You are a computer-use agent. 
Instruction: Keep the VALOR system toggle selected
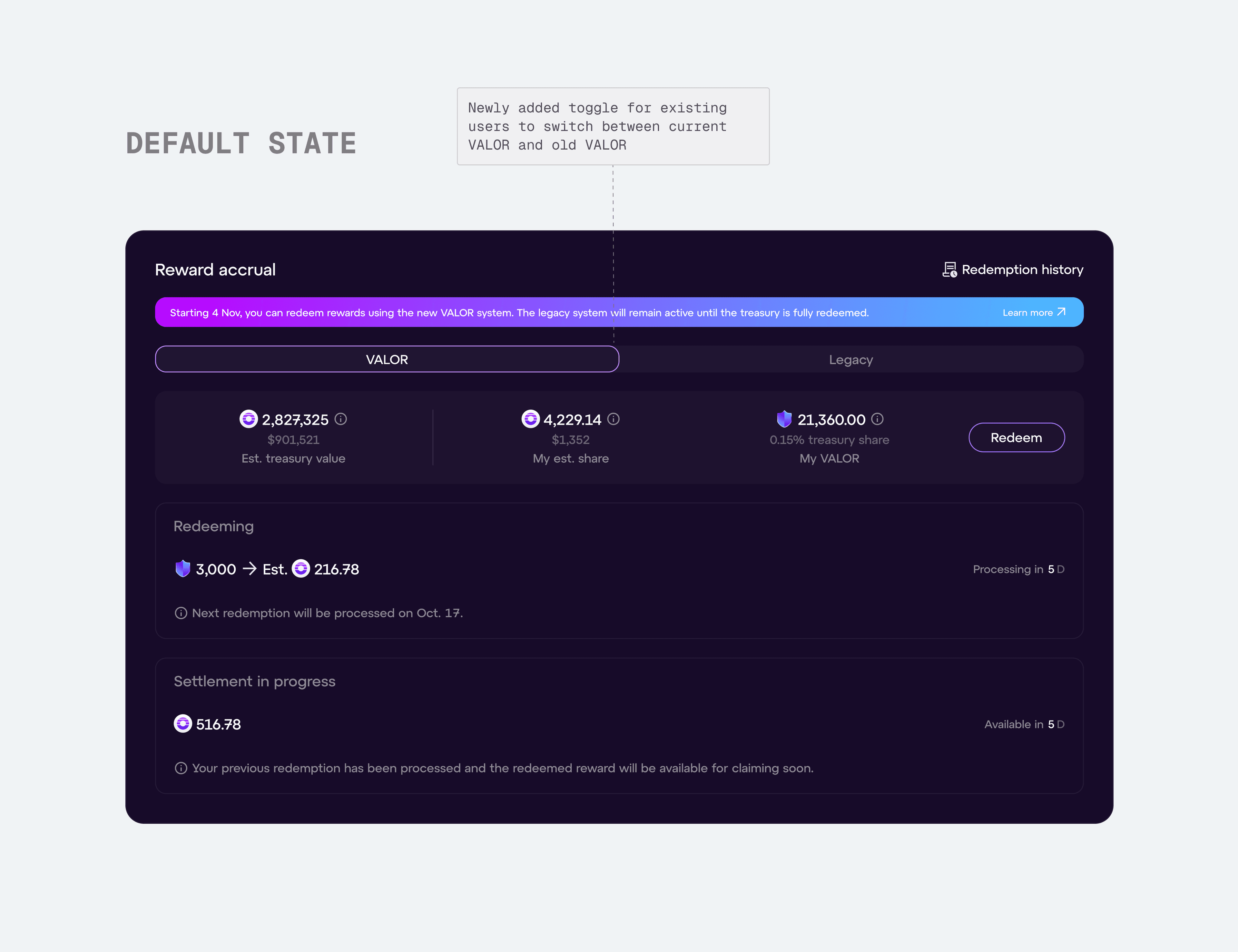(387, 359)
